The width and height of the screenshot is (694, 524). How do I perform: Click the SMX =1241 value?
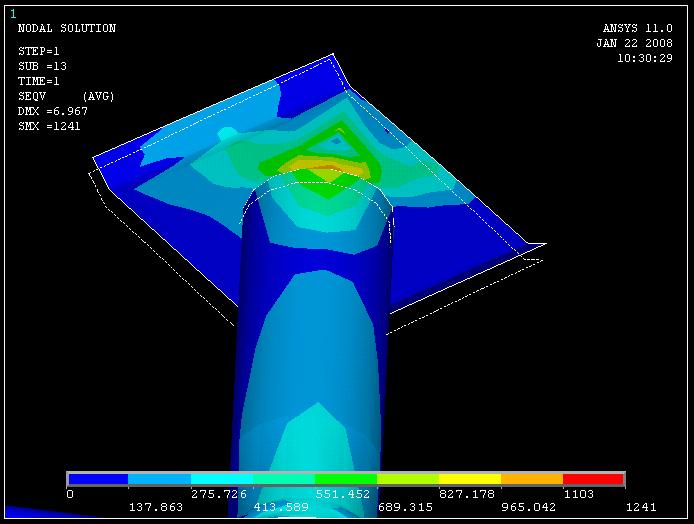tap(49, 127)
